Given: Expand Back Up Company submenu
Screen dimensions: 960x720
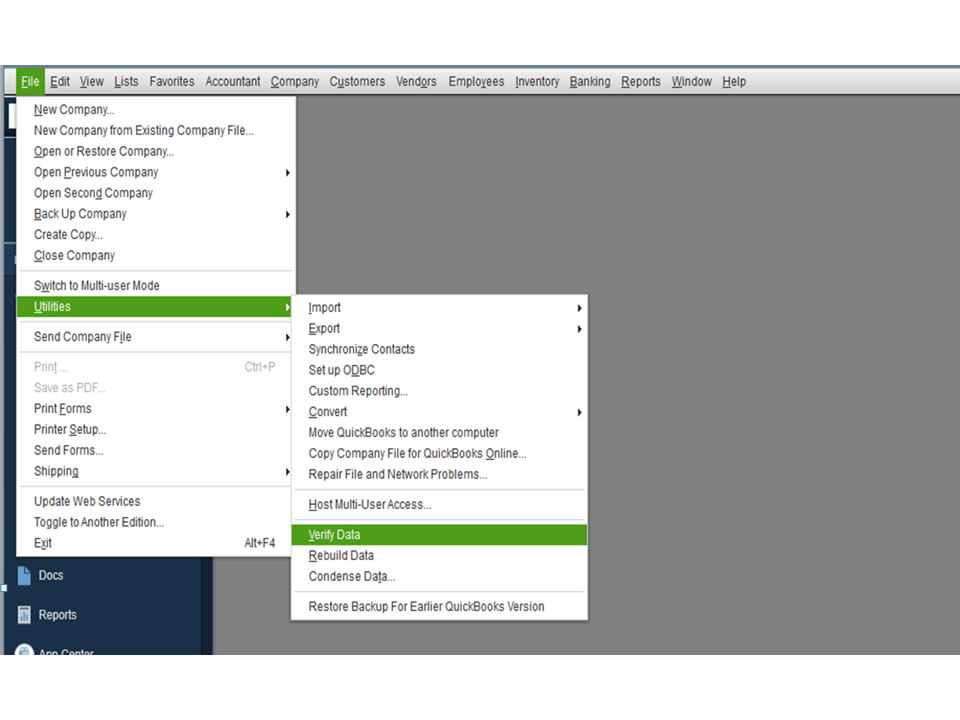Looking at the screenshot, I should click(x=156, y=214).
